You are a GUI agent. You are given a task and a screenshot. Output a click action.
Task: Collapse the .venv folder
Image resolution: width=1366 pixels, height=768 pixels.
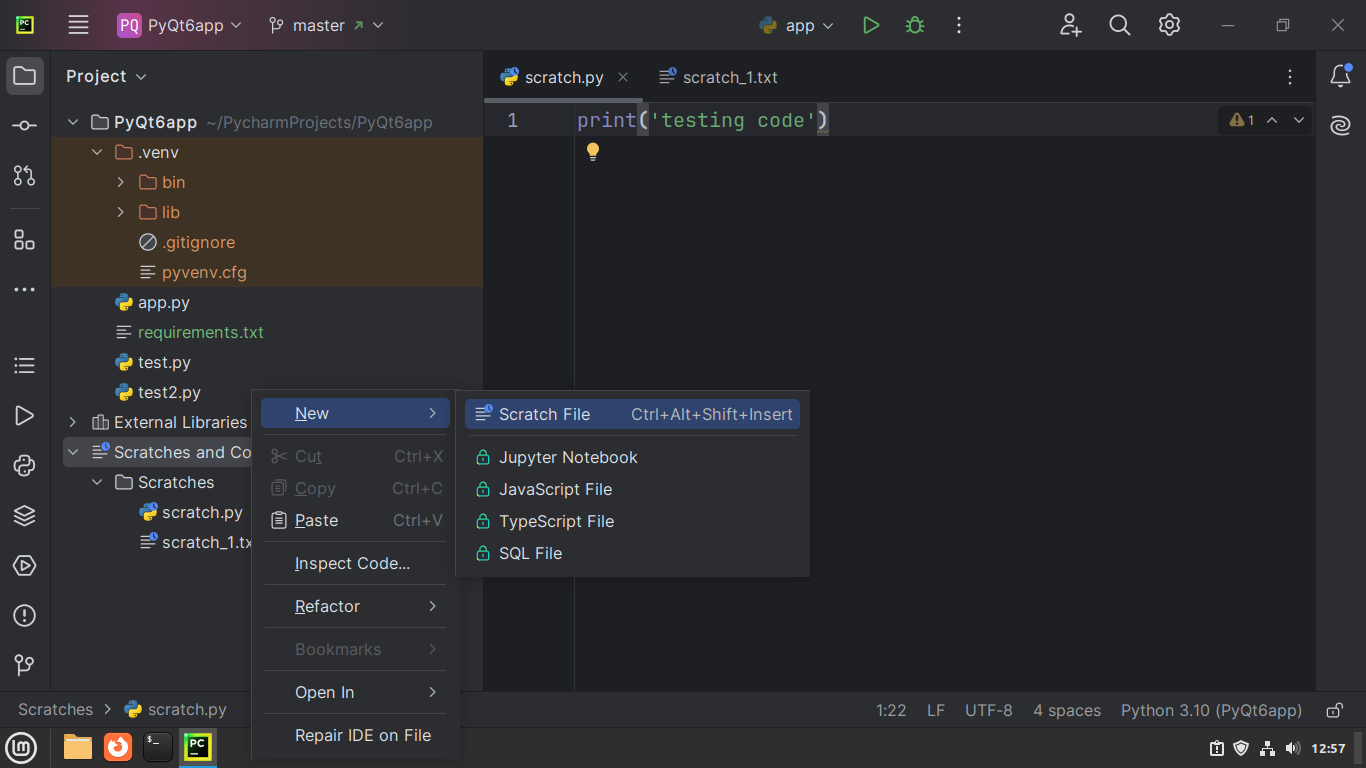tap(97, 152)
